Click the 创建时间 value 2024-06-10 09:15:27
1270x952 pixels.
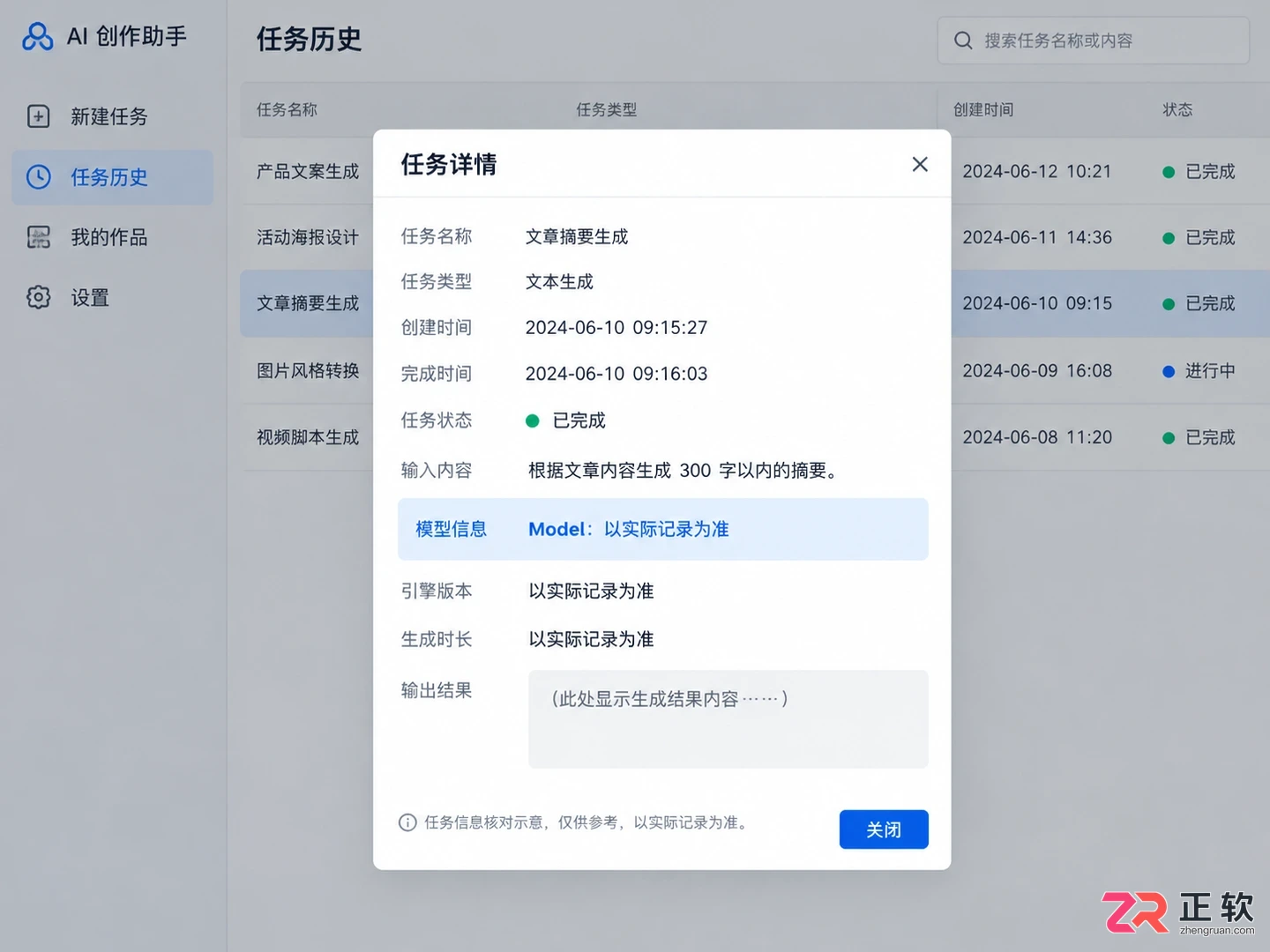click(616, 328)
